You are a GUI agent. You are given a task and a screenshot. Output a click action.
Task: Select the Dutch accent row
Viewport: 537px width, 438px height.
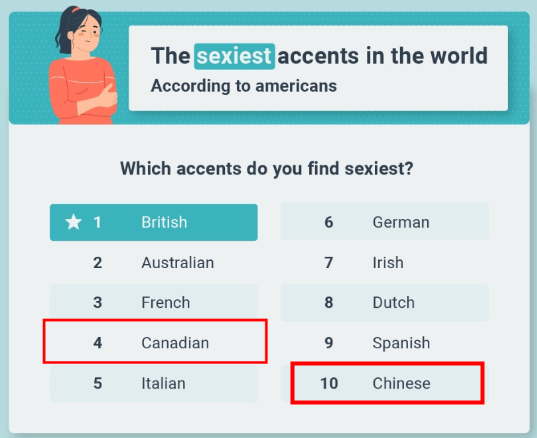pos(385,303)
